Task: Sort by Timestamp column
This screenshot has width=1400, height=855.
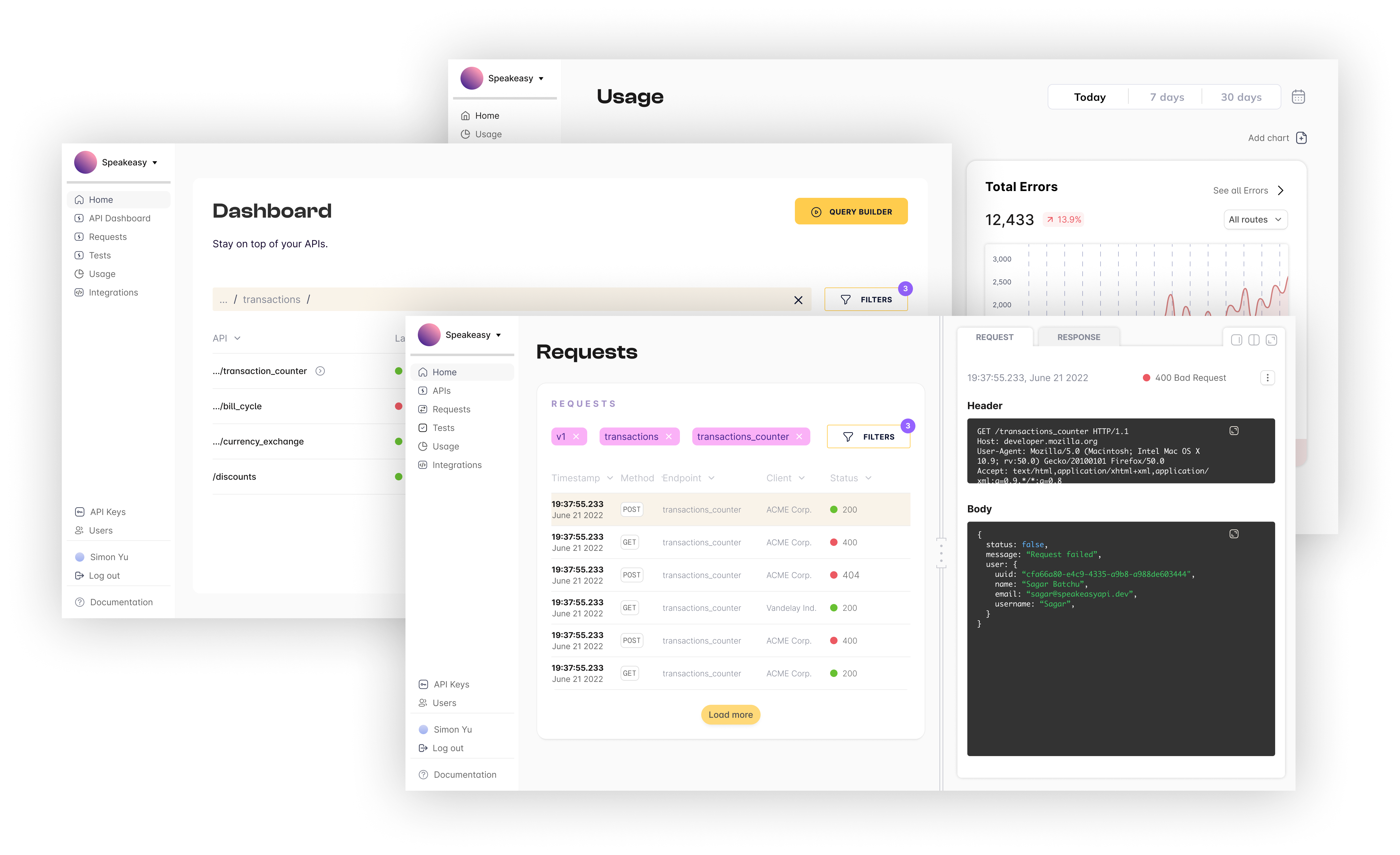Action: pos(582,478)
